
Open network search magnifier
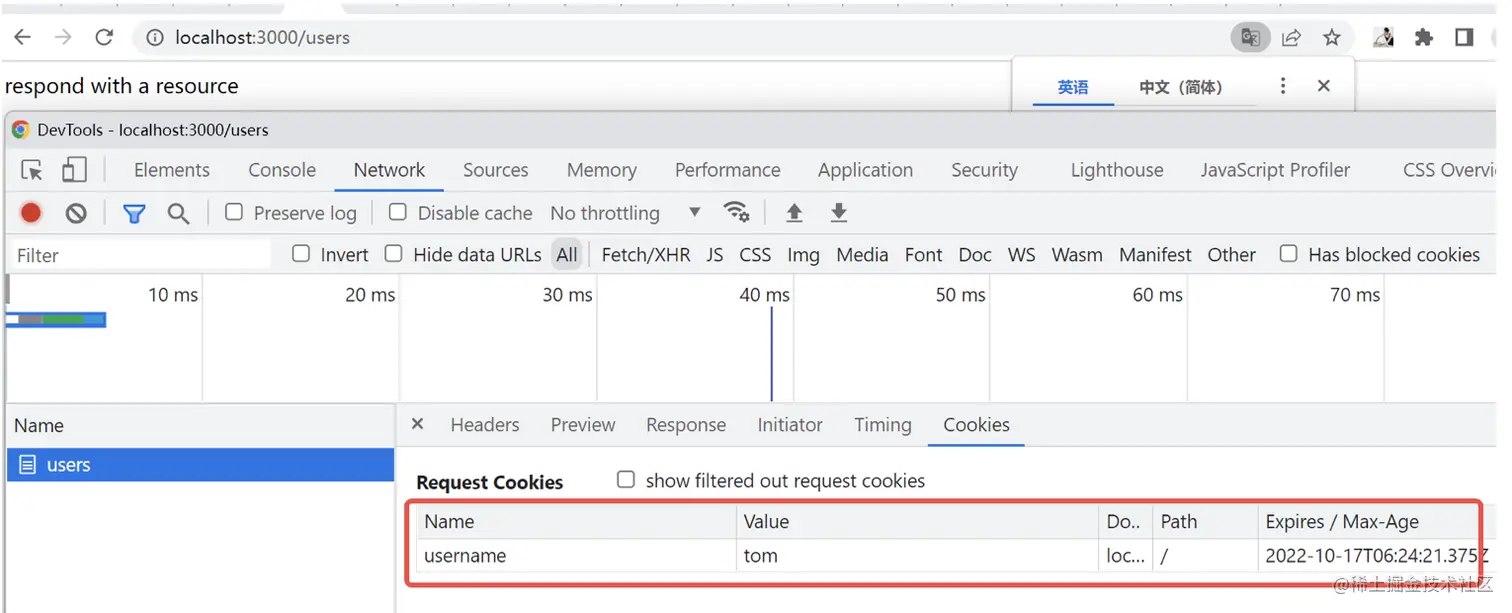coord(178,213)
